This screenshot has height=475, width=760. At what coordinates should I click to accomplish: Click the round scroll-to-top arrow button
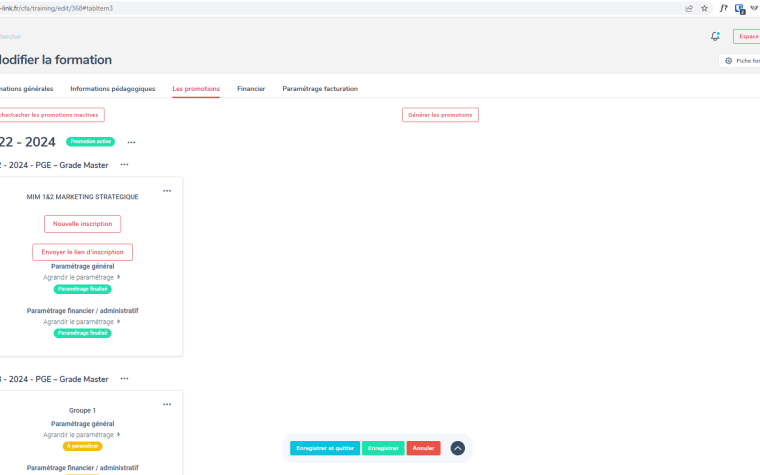(x=457, y=448)
